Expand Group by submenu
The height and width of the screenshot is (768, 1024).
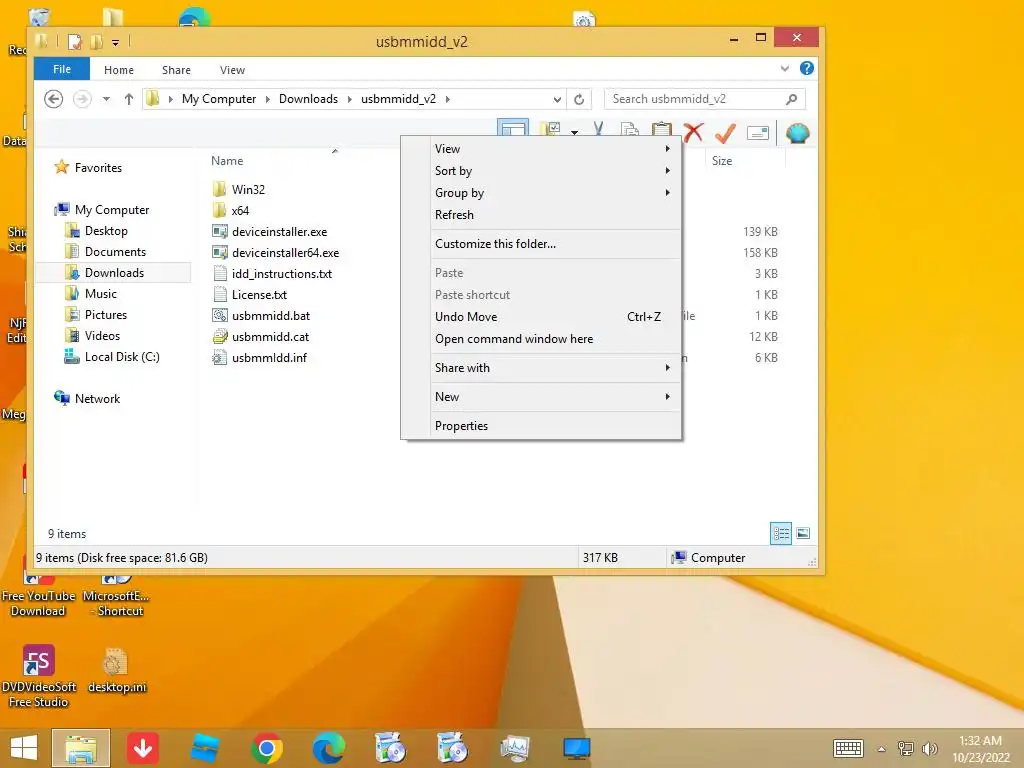pyautogui.click(x=554, y=193)
